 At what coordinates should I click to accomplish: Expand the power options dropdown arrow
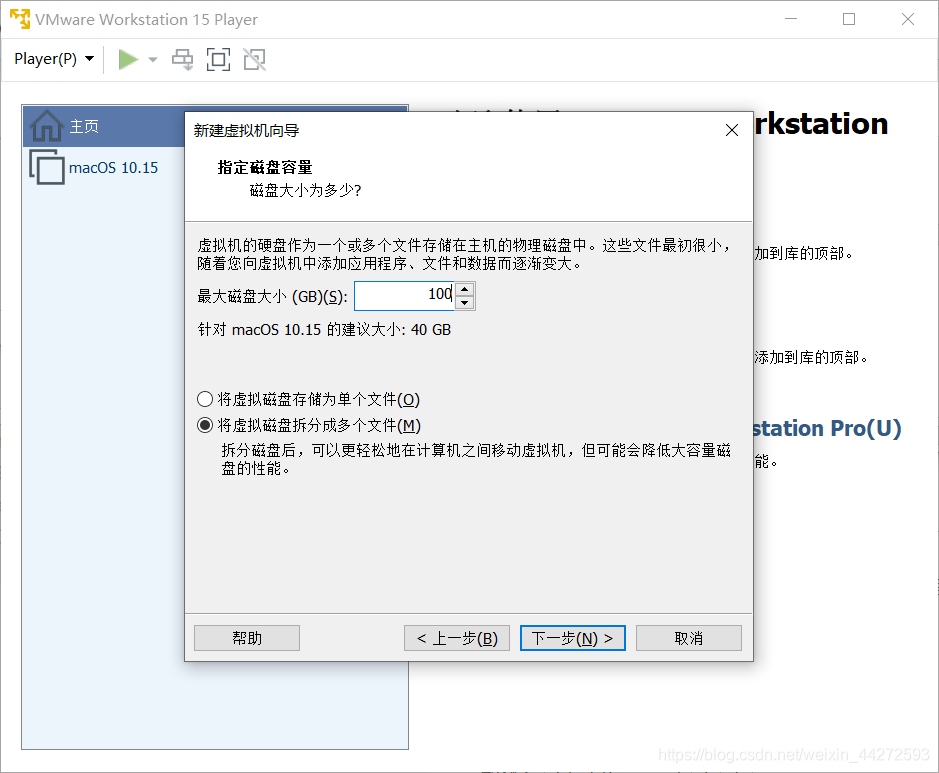pyautogui.click(x=153, y=60)
